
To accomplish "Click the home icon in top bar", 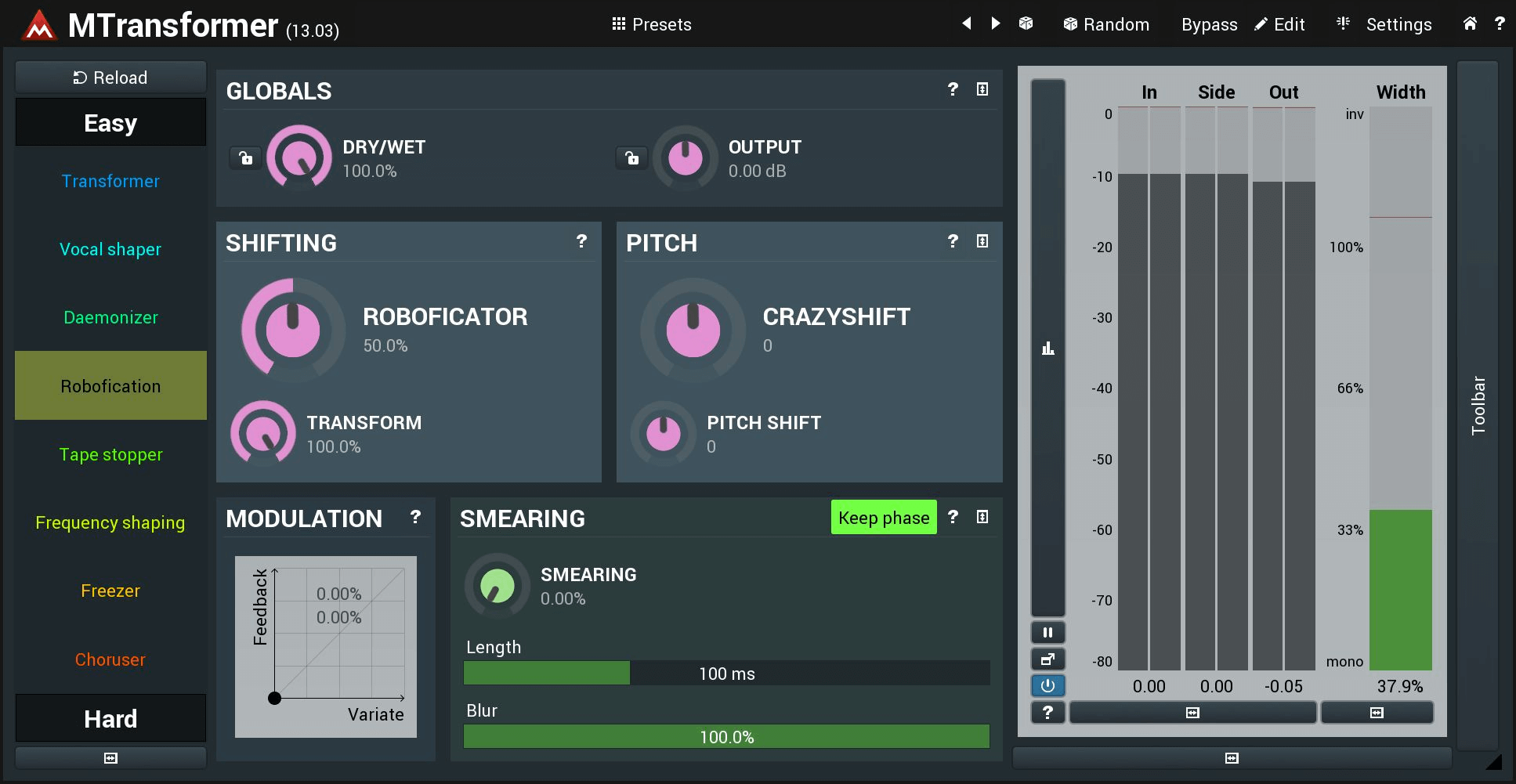I will point(1470,23).
